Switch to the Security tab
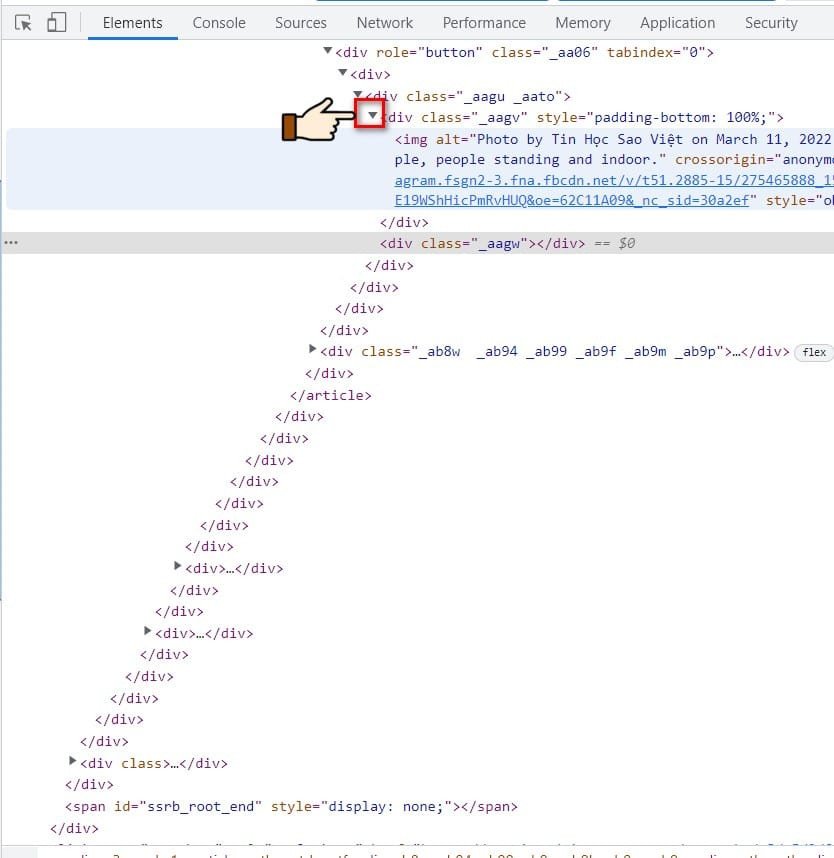 pos(770,22)
